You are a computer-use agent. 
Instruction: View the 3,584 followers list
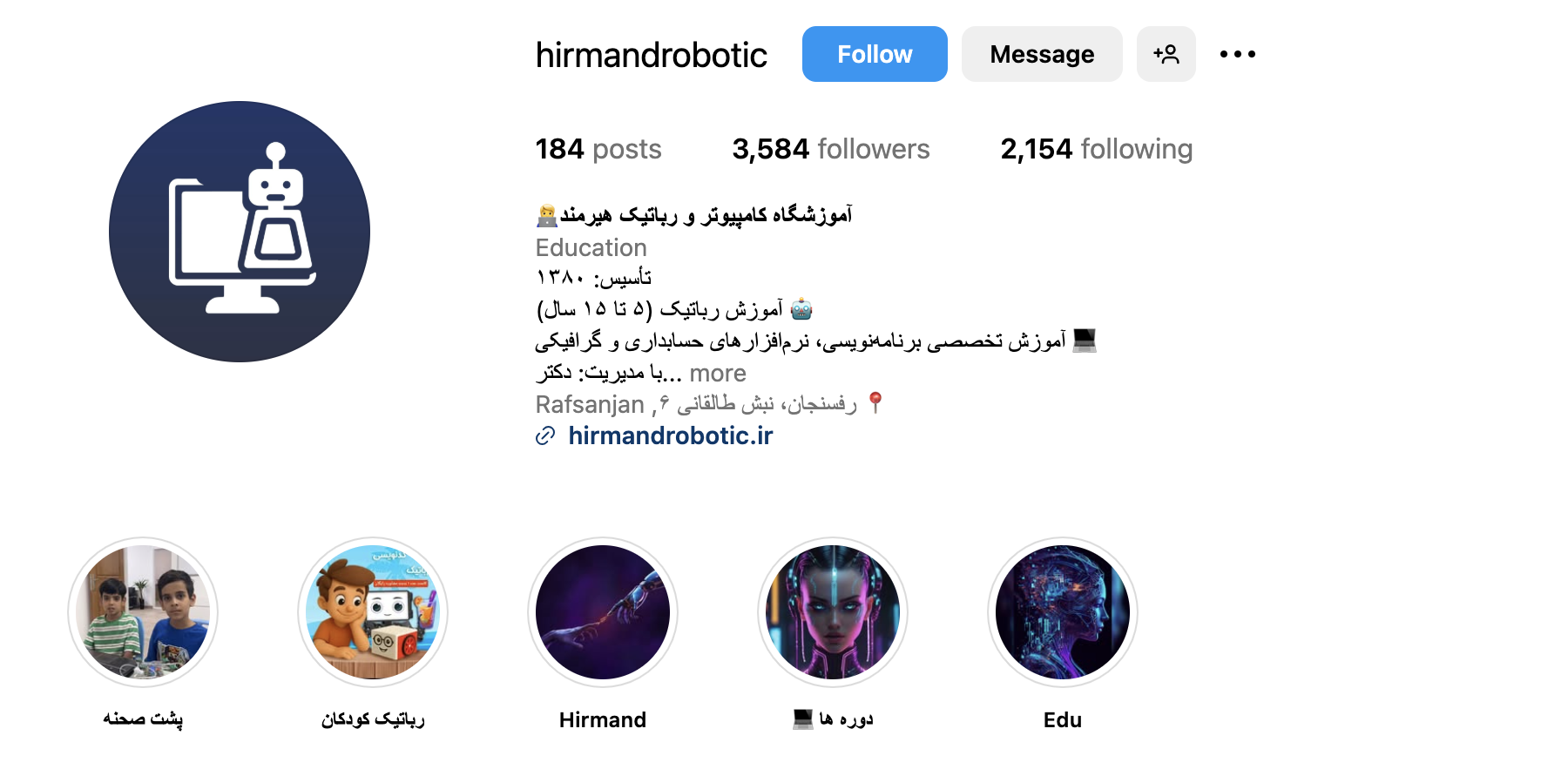click(831, 149)
